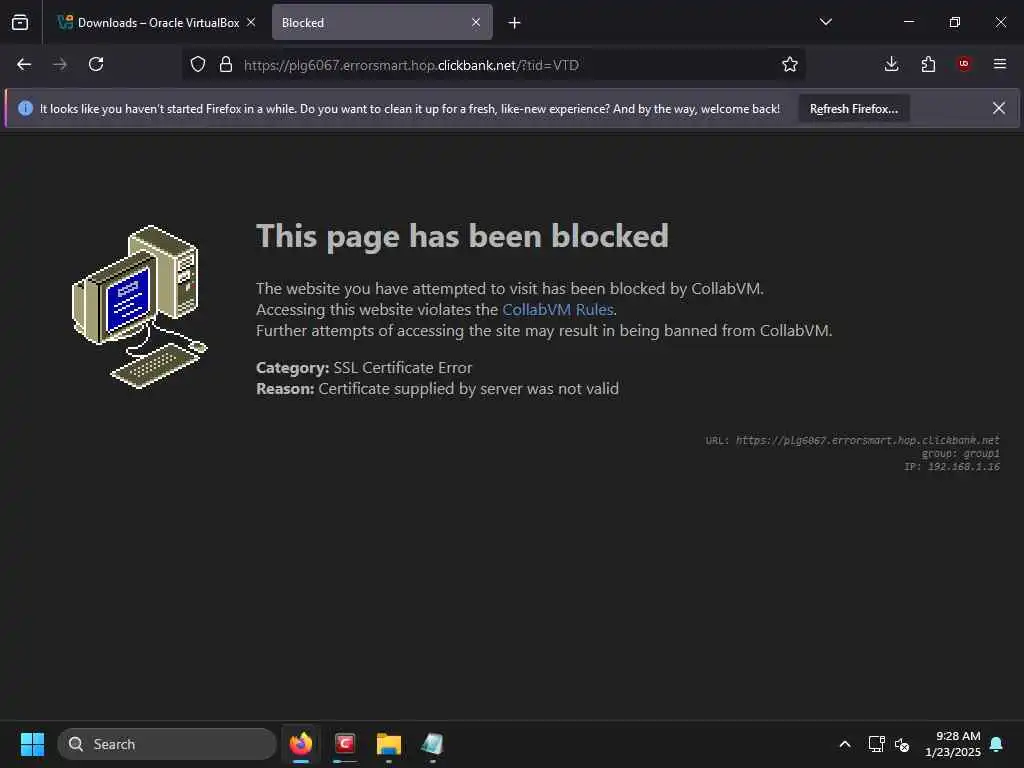Click the 'Category: SSL Certificate Error' line

pos(364,368)
